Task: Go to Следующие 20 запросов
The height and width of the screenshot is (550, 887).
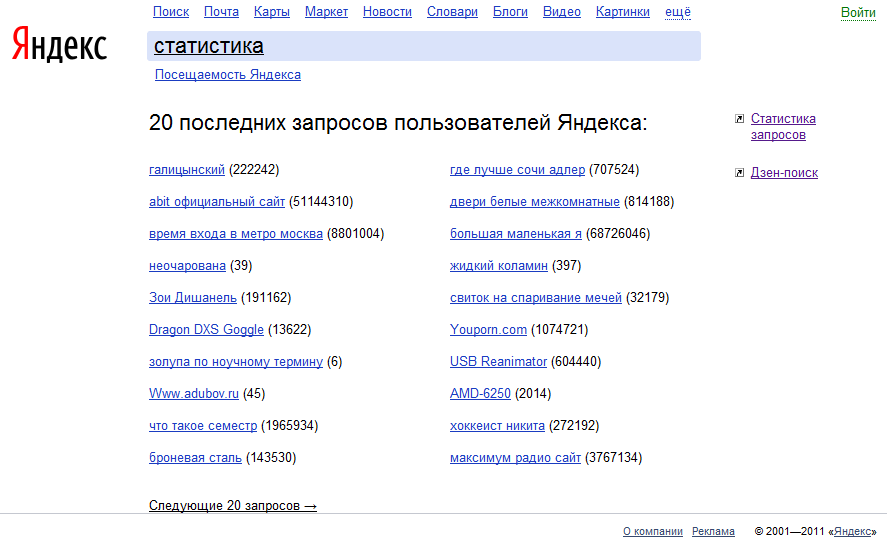Action: (232, 506)
